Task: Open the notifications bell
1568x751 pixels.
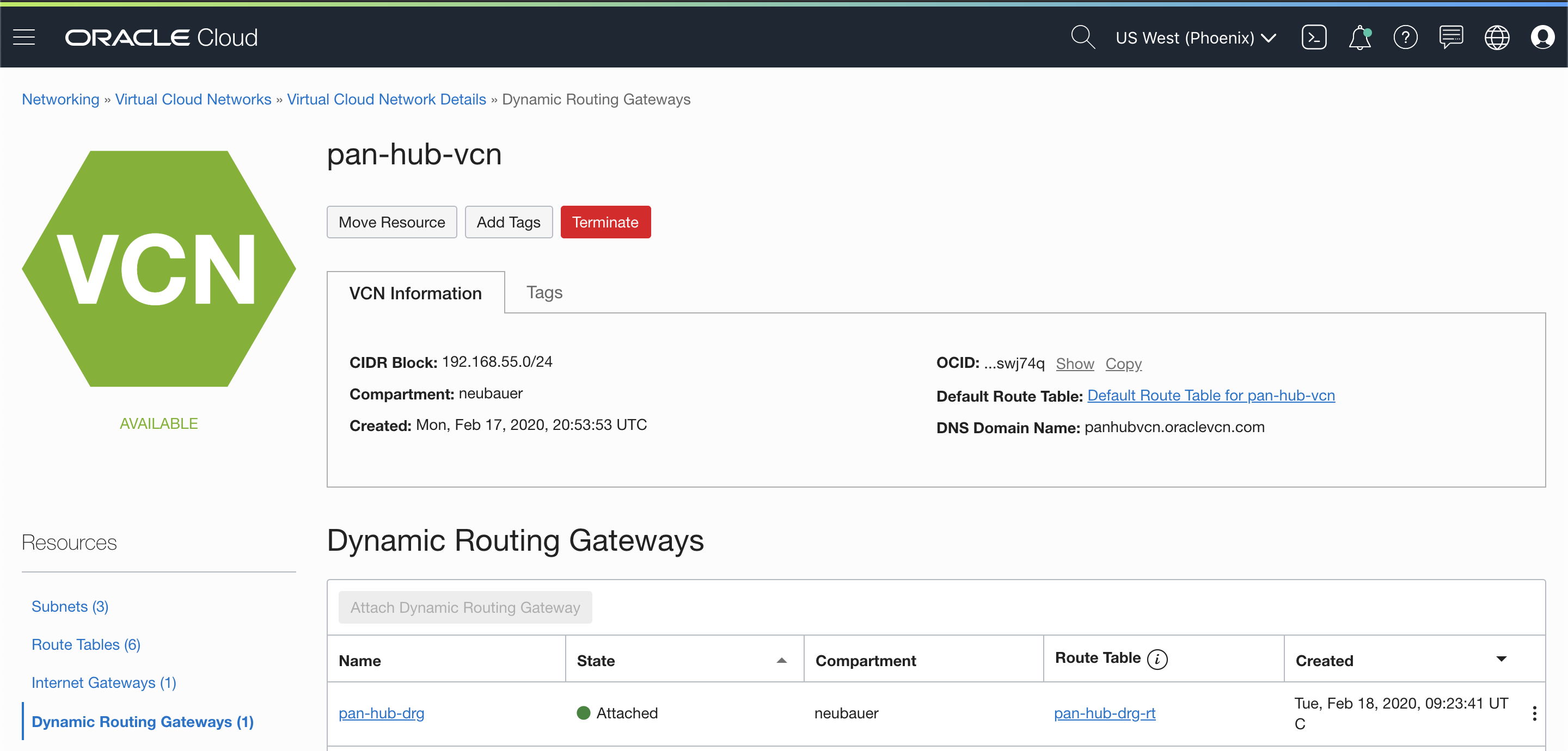Action: (x=1359, y=38)
